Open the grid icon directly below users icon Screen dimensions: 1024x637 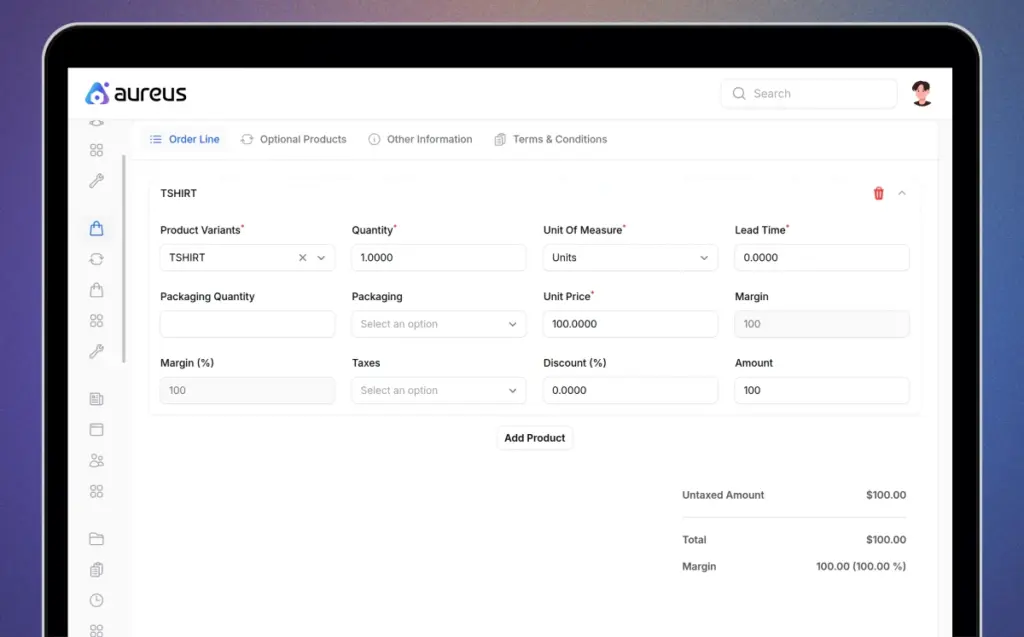(x=97, y=491)
